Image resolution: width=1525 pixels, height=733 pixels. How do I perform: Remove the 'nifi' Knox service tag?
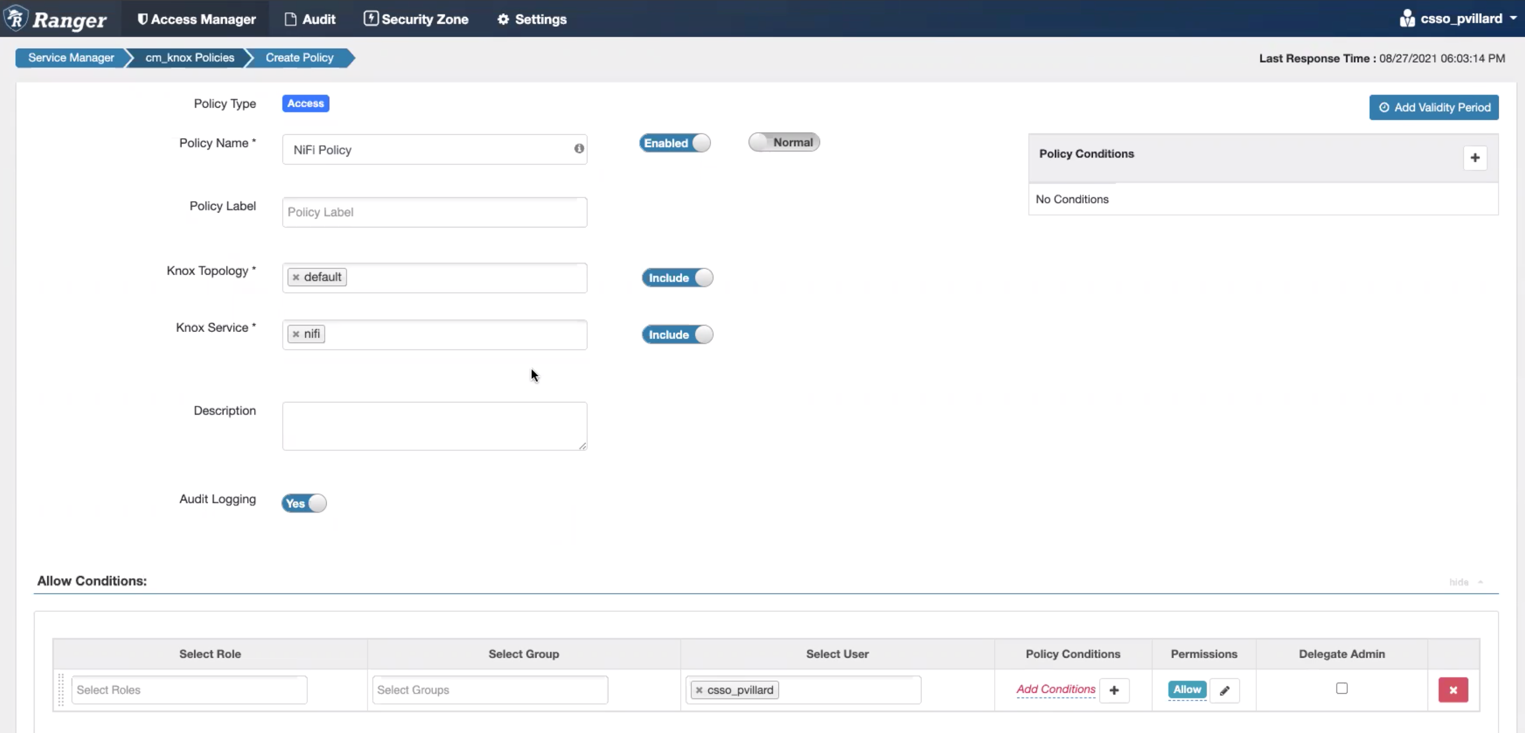pyautogui.click(x=296, y=334)
